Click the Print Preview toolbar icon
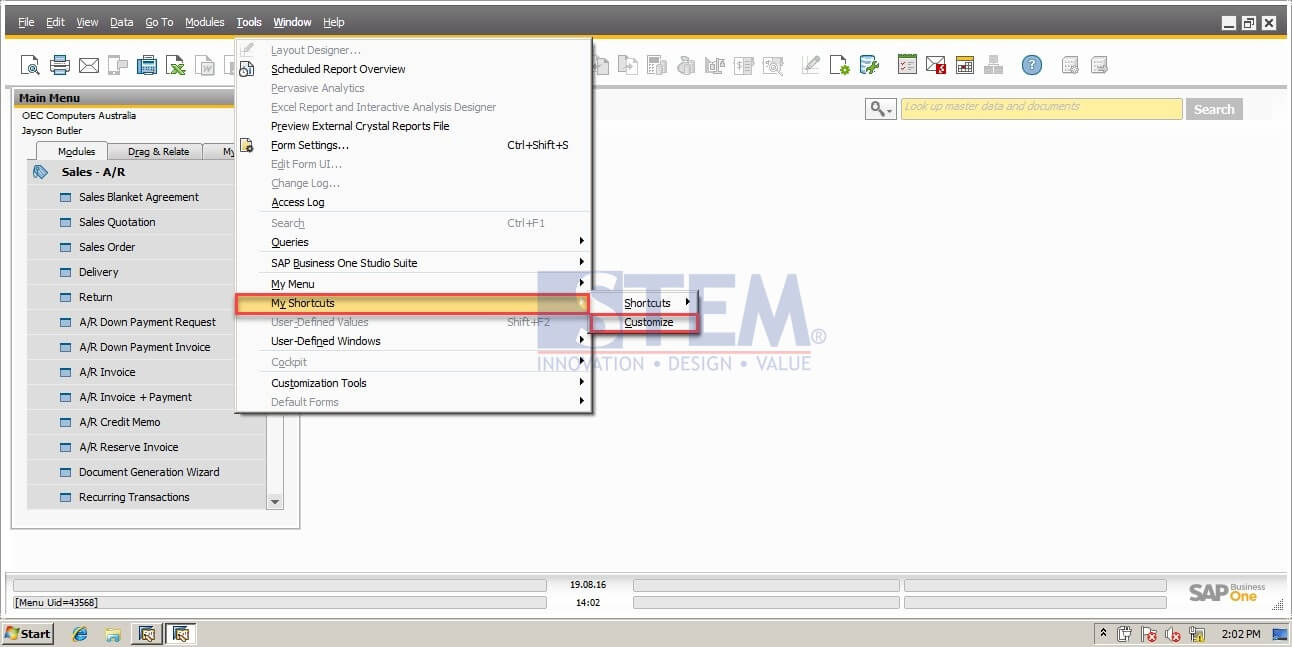 pyautogui.click(x=30, y=65)
